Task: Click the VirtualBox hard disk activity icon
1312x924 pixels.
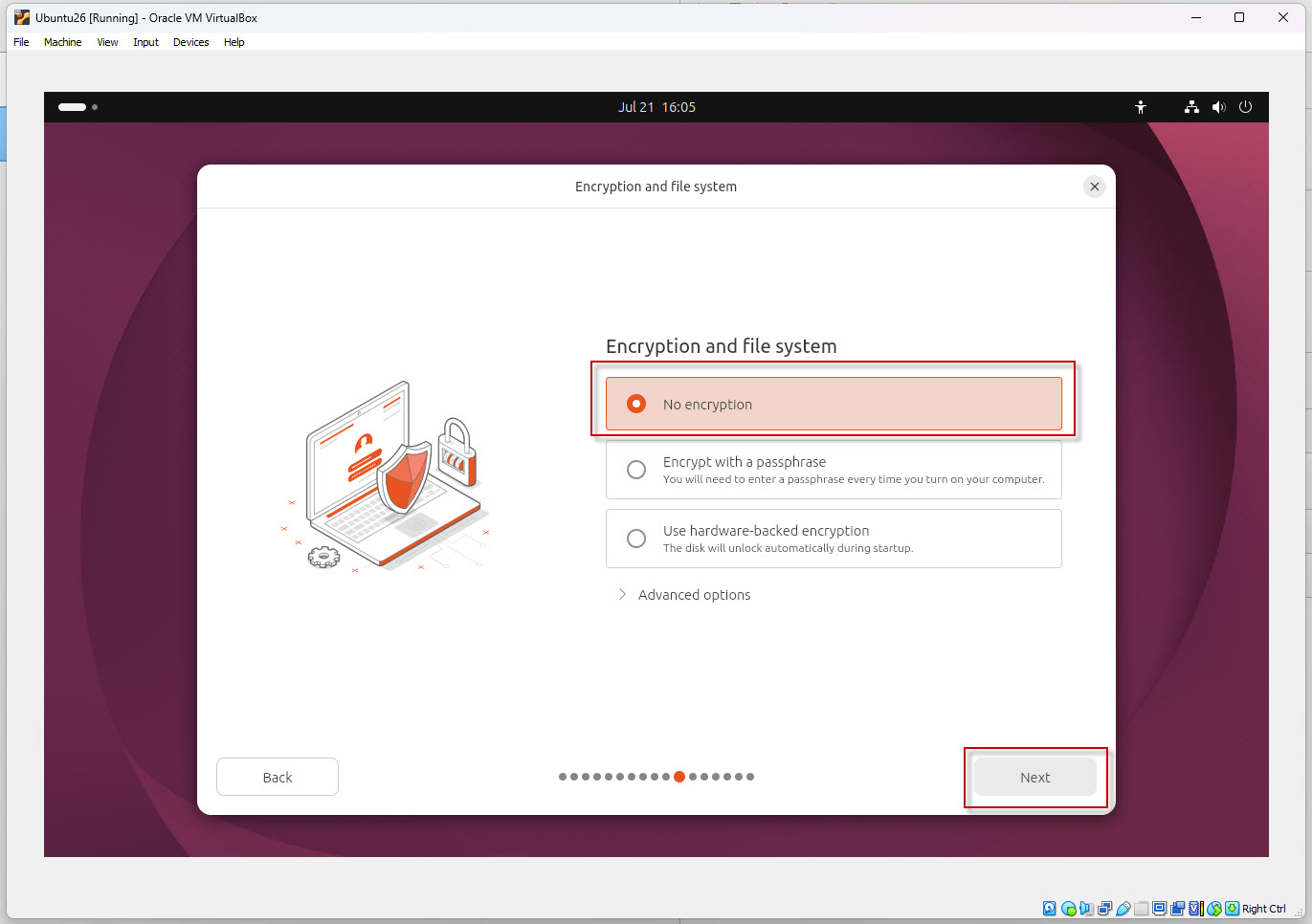Action: point(1049,909)
